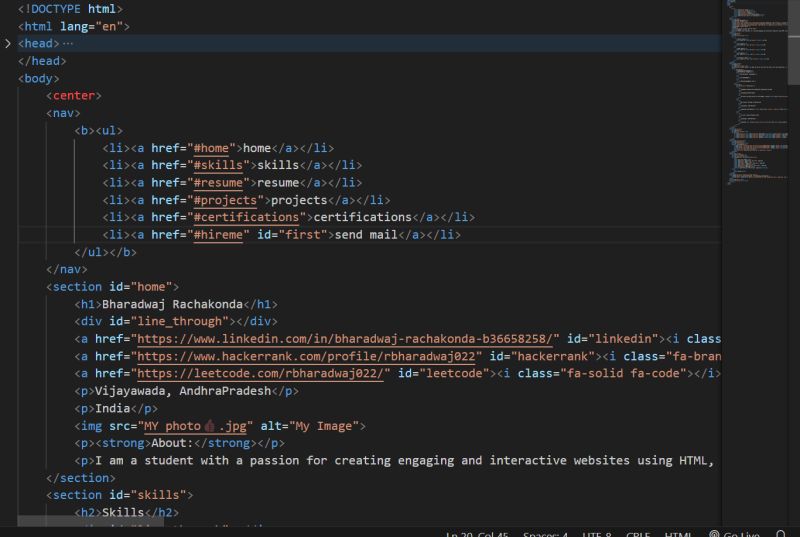Image resolution: width=800 pixels, height=537 pixels.
Task: Expand the folded head tag chevron
Action: point(8,44)
